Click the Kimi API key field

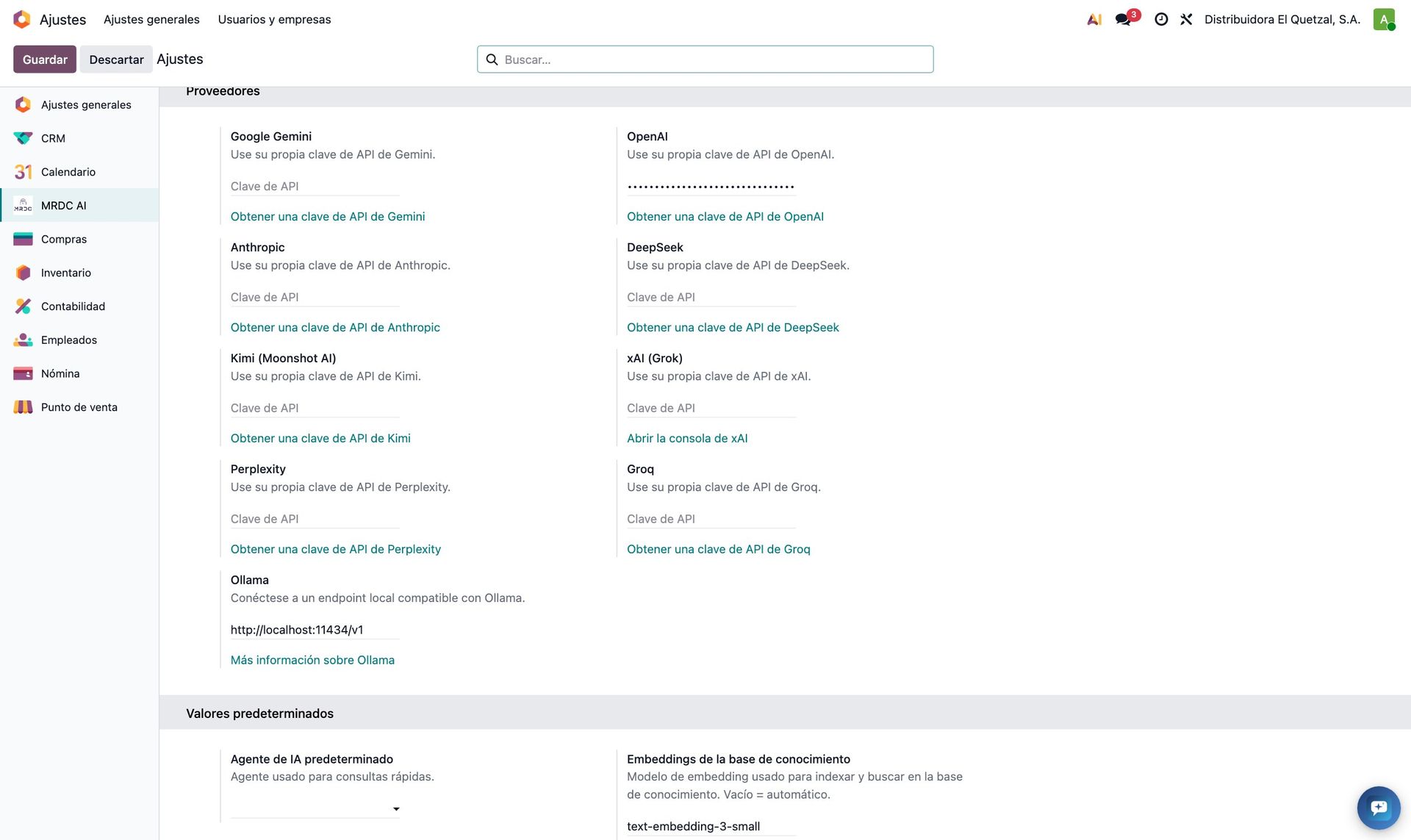coord(315,409)
